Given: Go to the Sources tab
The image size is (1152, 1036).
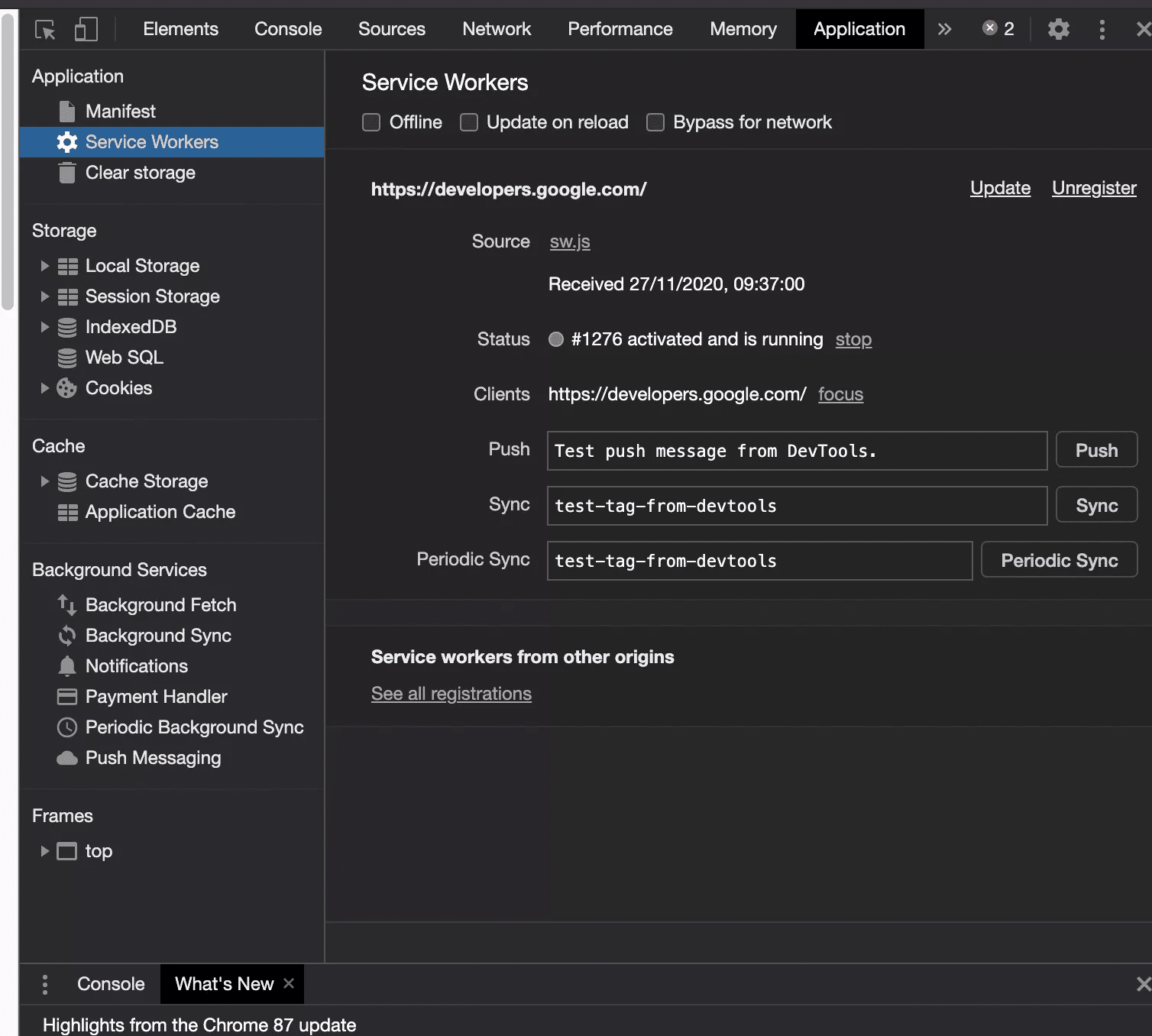Looking at the screenshot, I should point(392,29).
